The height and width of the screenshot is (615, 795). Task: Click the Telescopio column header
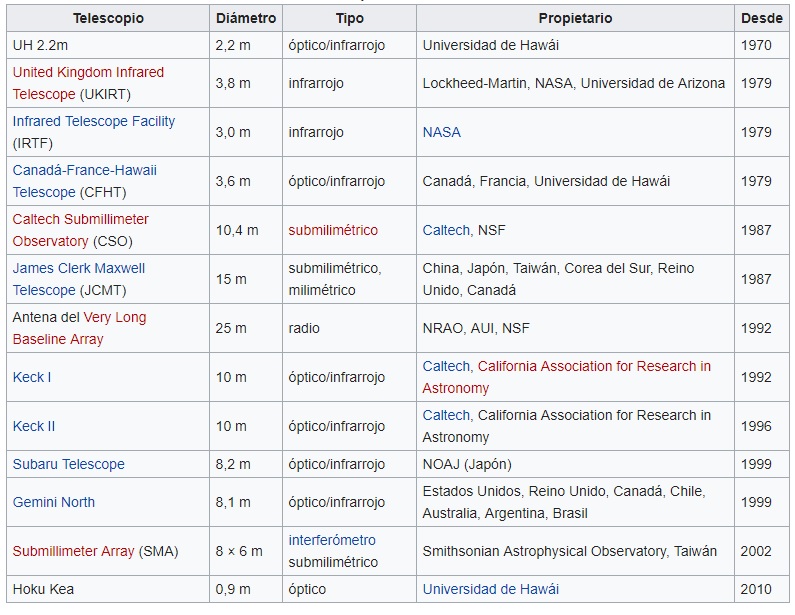coord(108,18)
